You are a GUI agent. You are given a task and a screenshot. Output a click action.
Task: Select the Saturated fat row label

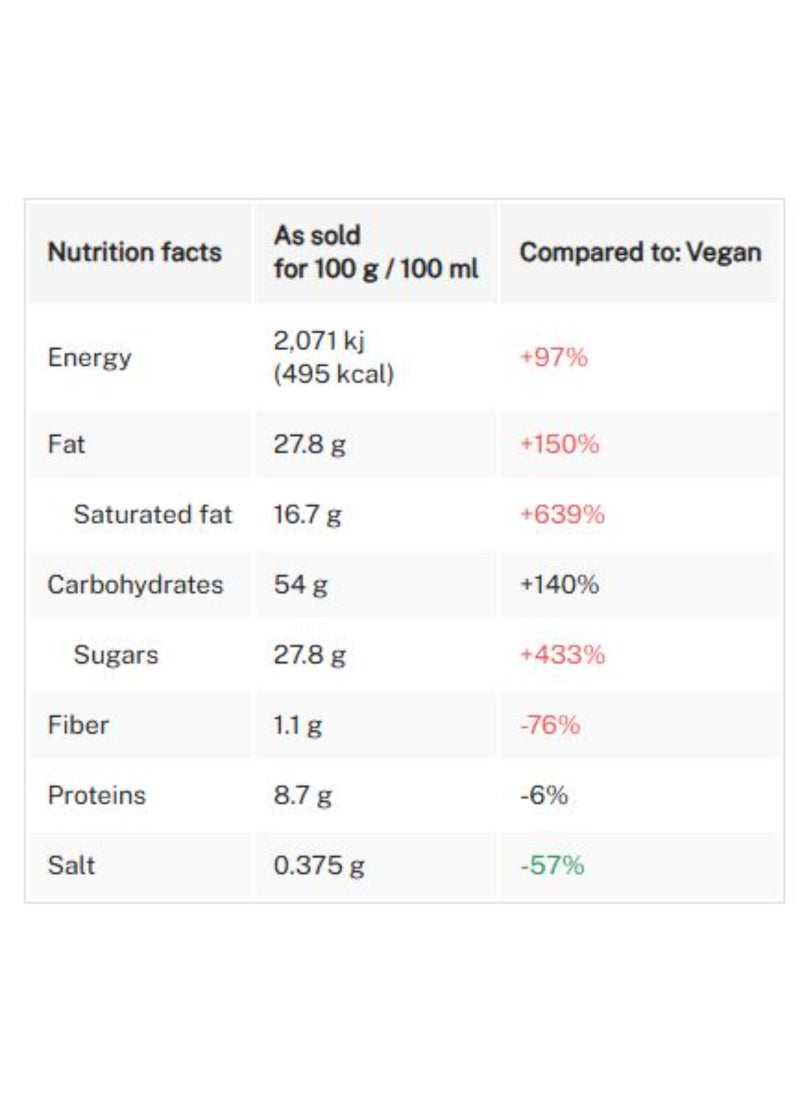tap(152, 514)
